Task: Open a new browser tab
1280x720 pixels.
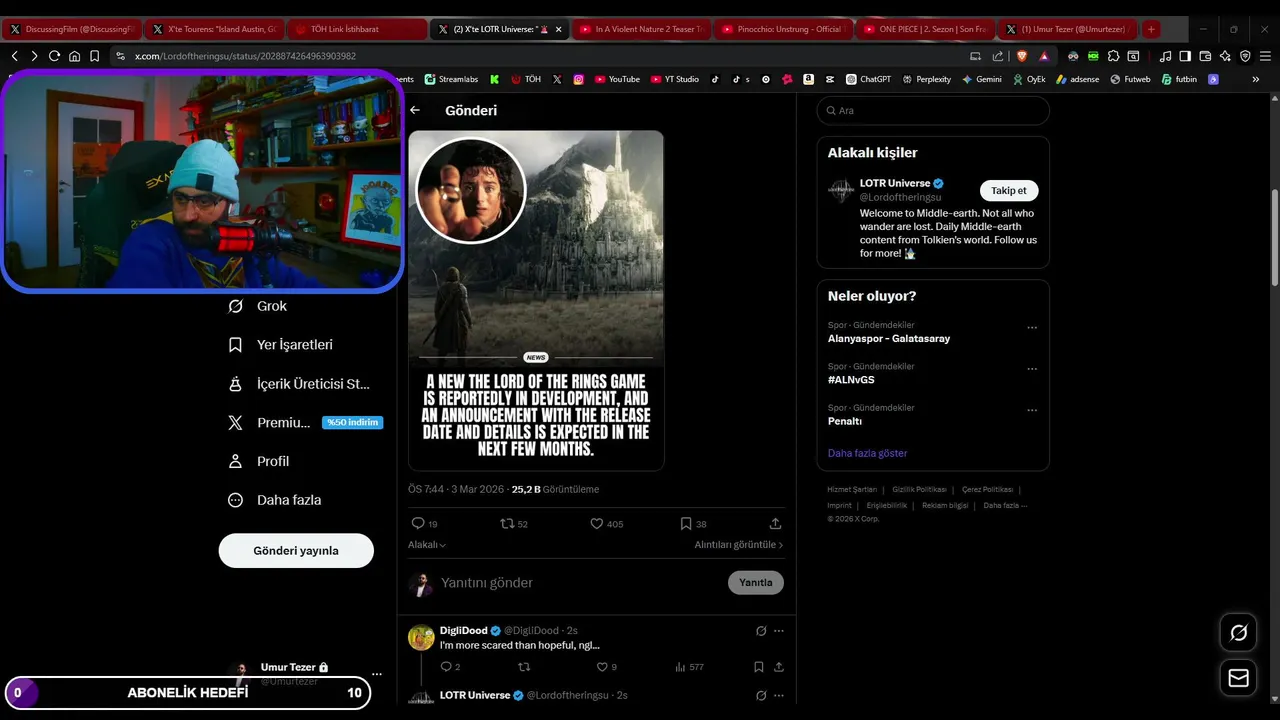Action: [1151, 29]
